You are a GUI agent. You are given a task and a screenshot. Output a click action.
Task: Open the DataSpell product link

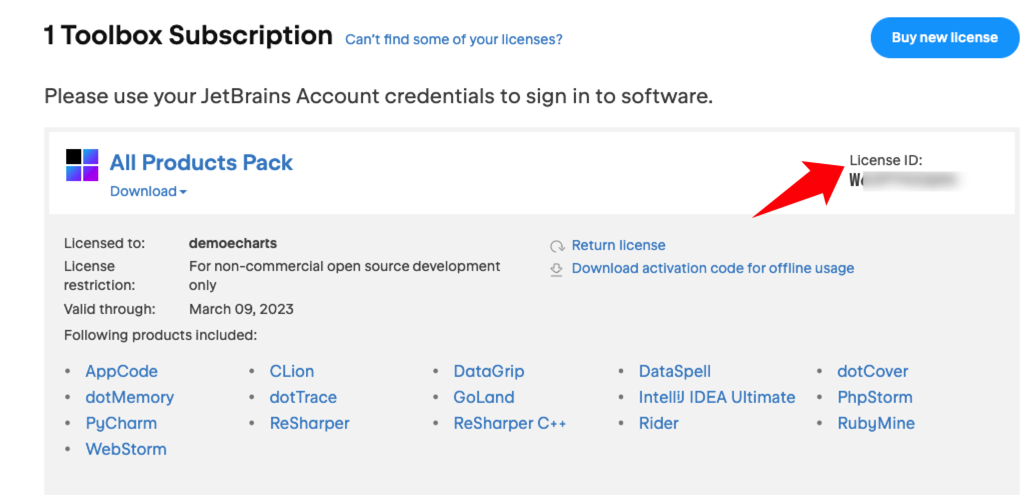coord(675,371)
